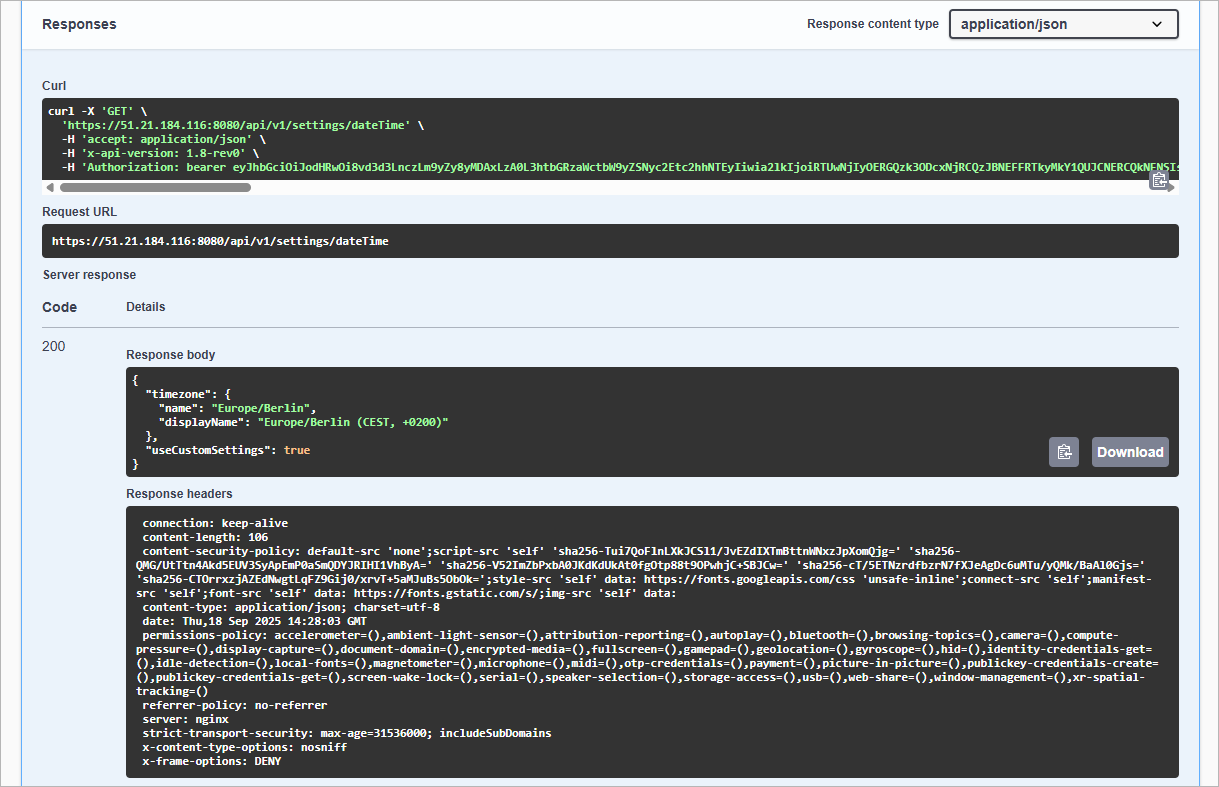Download the response body
Viewport: 1219px width, 787px height.
click(1130, 452)
